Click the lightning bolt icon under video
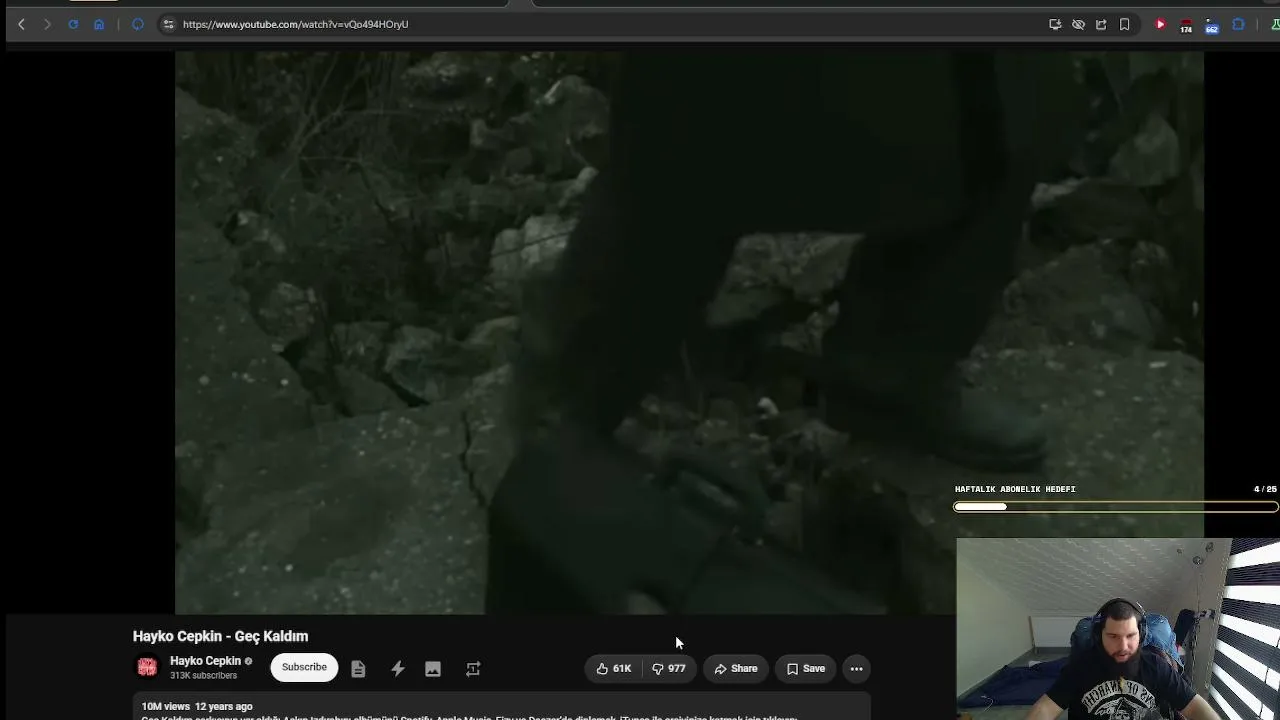 coord(398,669)
